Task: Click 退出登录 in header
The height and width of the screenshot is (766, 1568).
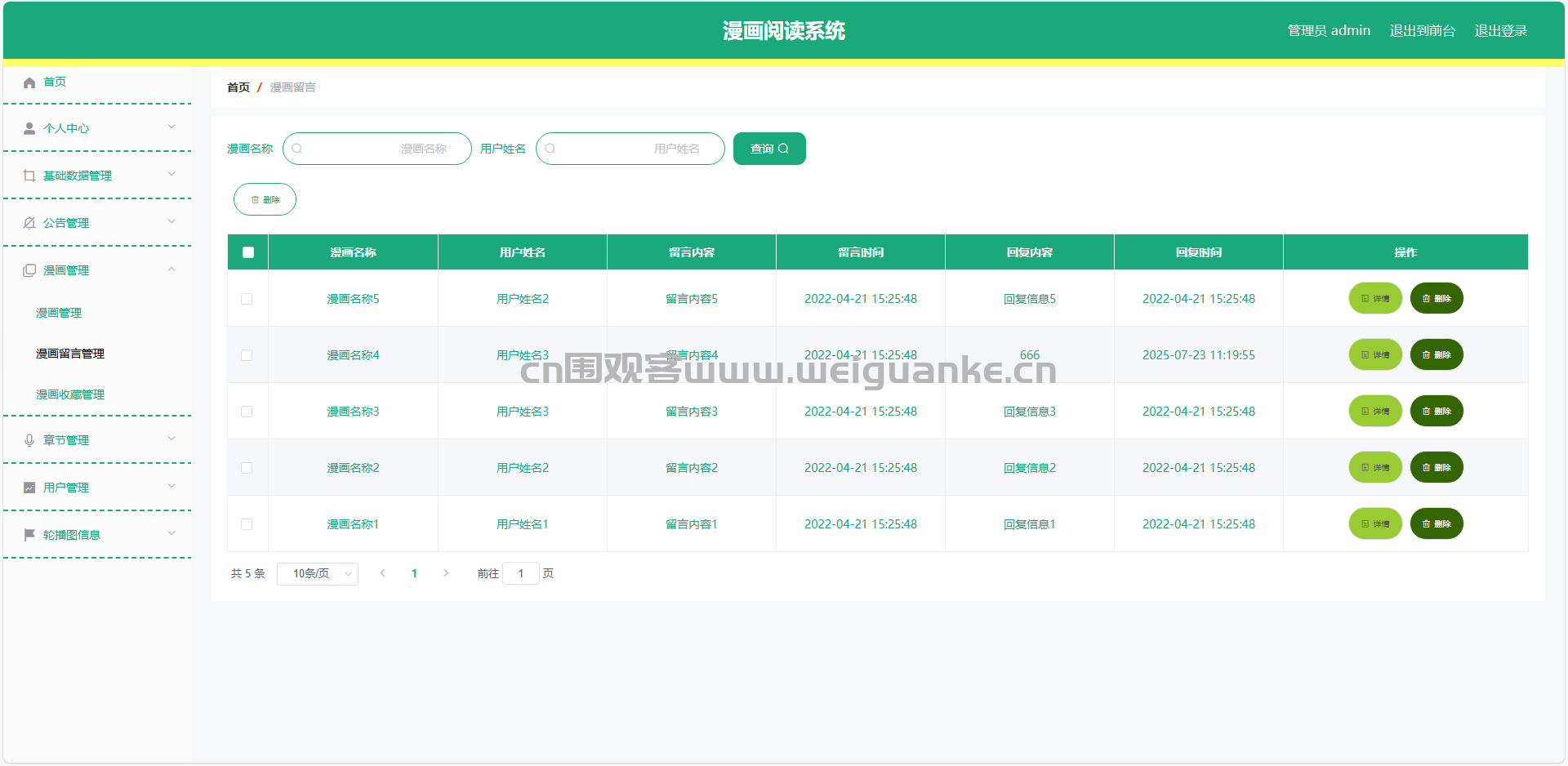Action: (1501, 31)
